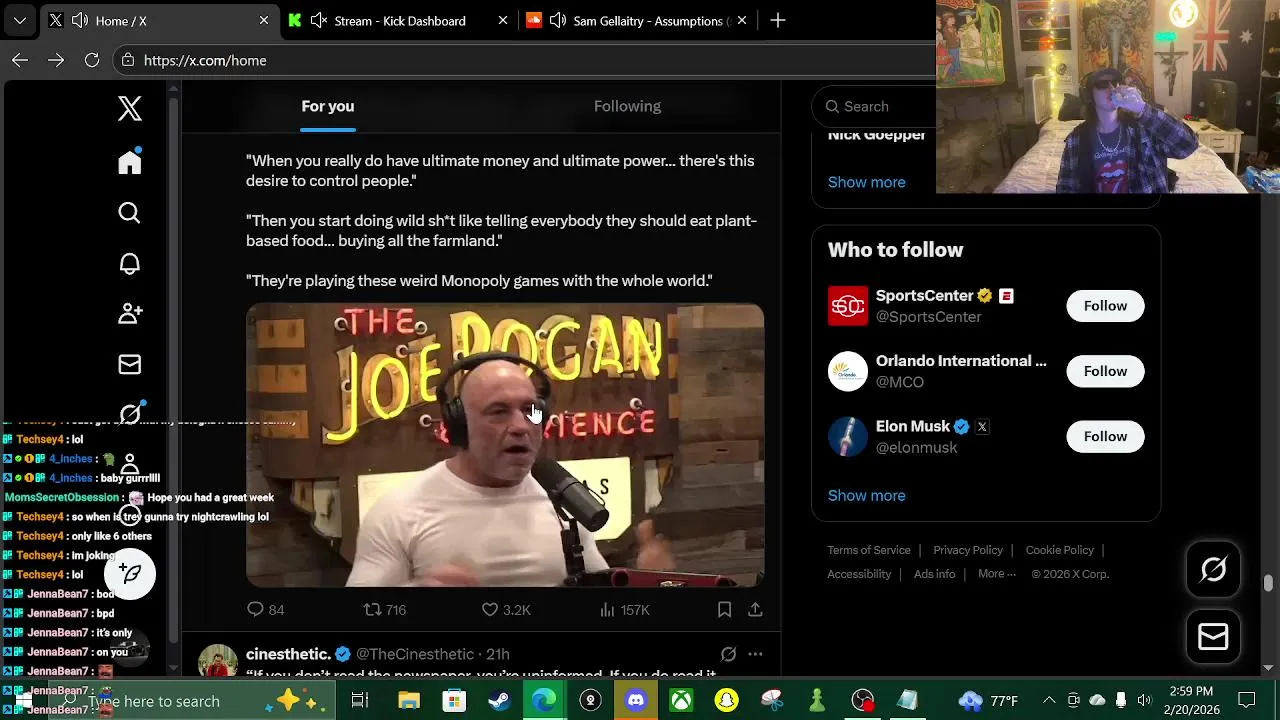Like the post with 3.2K likes
Viewport: 1280px width, 720px height.
point(506,609)
